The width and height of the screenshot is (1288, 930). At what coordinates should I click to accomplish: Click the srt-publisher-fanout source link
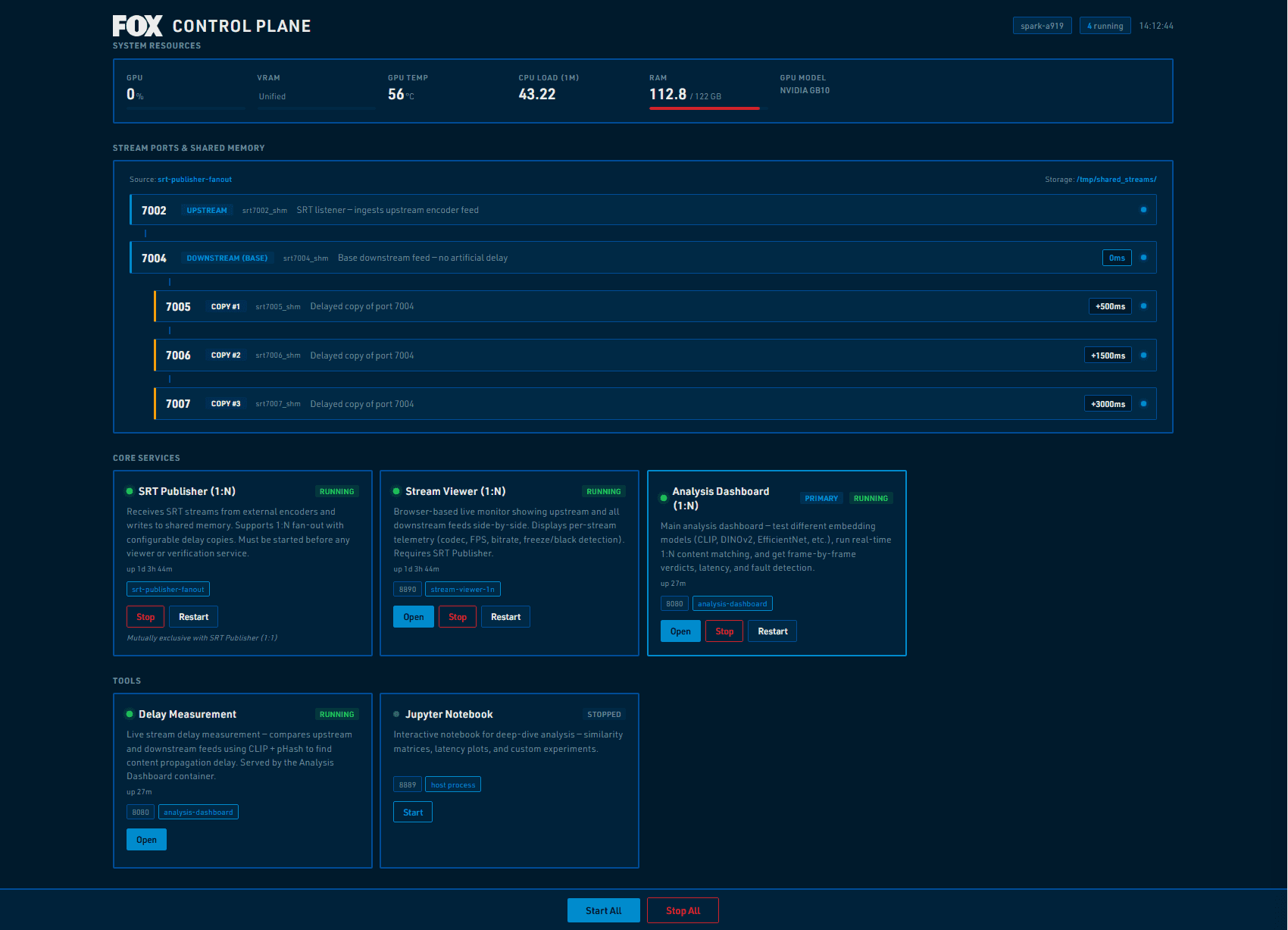pyautogui.click(x=195, y=180)
